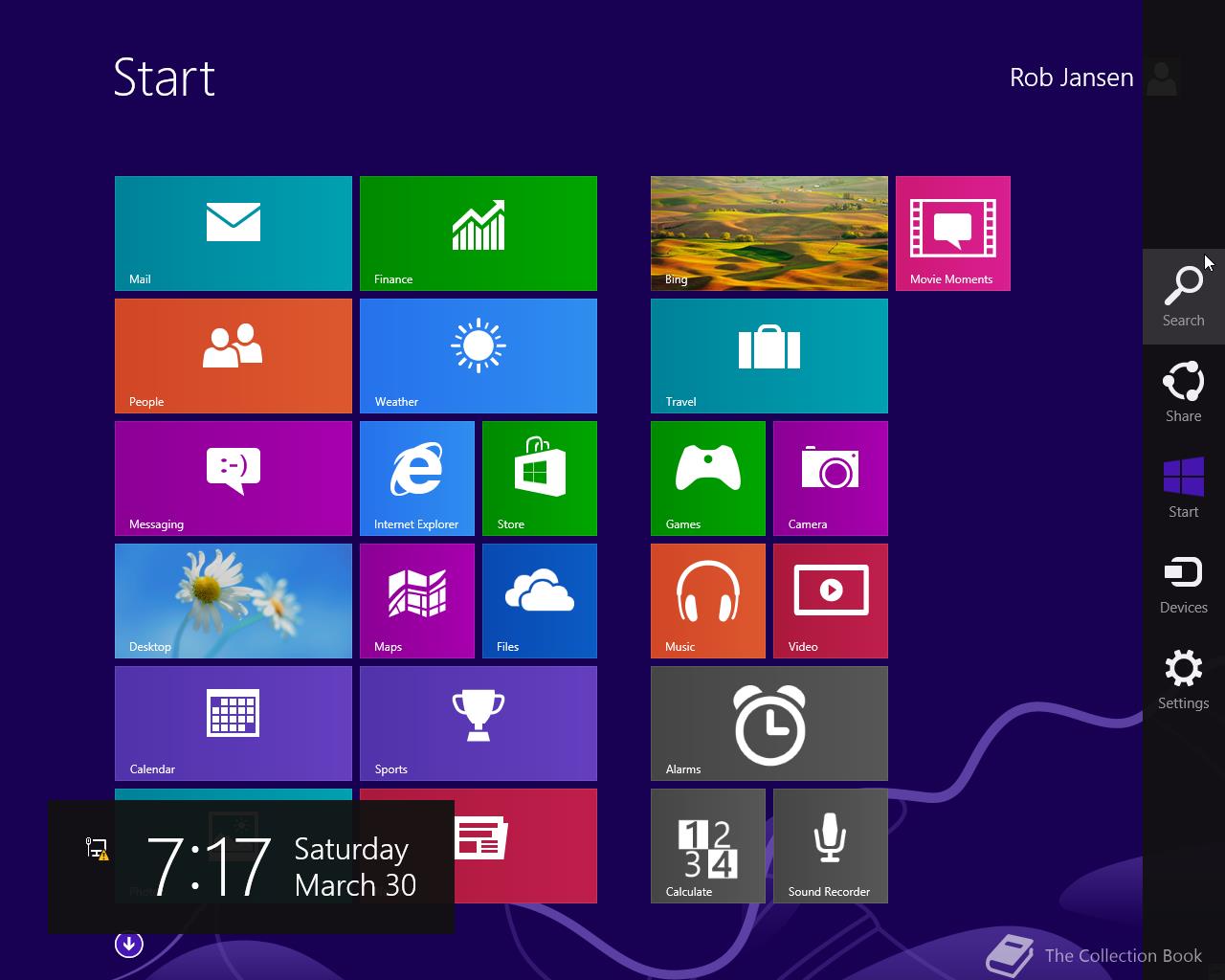Open the Settings charm
The height and width of the screenshot is (980, 1225).
pyautogui.click(x=1184, y=679)
